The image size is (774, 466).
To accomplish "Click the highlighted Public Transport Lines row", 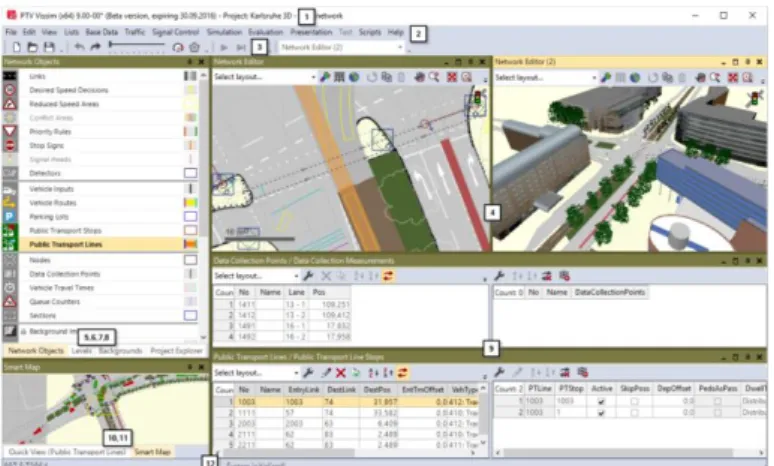I will tap(101, 244).
